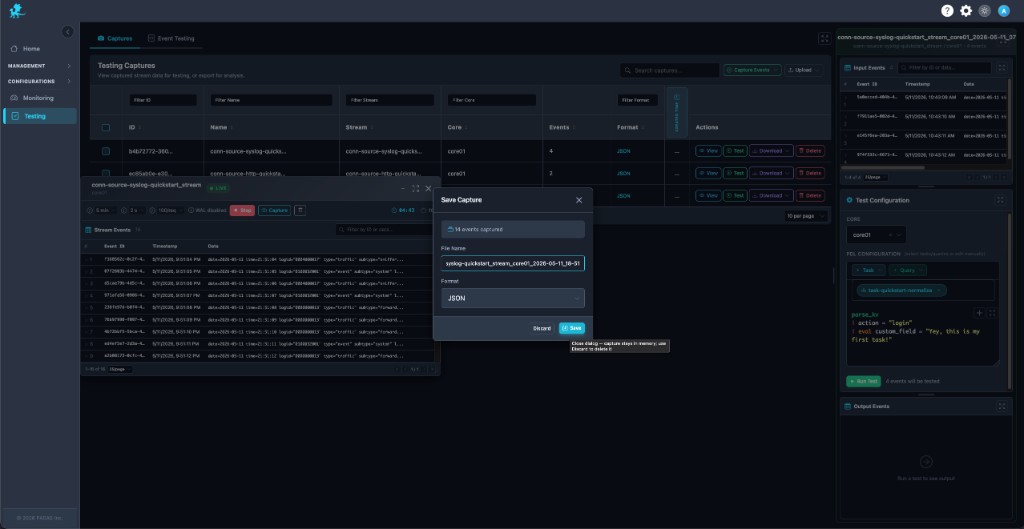Click the Task button in FDL configuration
The width and height of the screenshot is (1024, 529).
click(869, 270)
